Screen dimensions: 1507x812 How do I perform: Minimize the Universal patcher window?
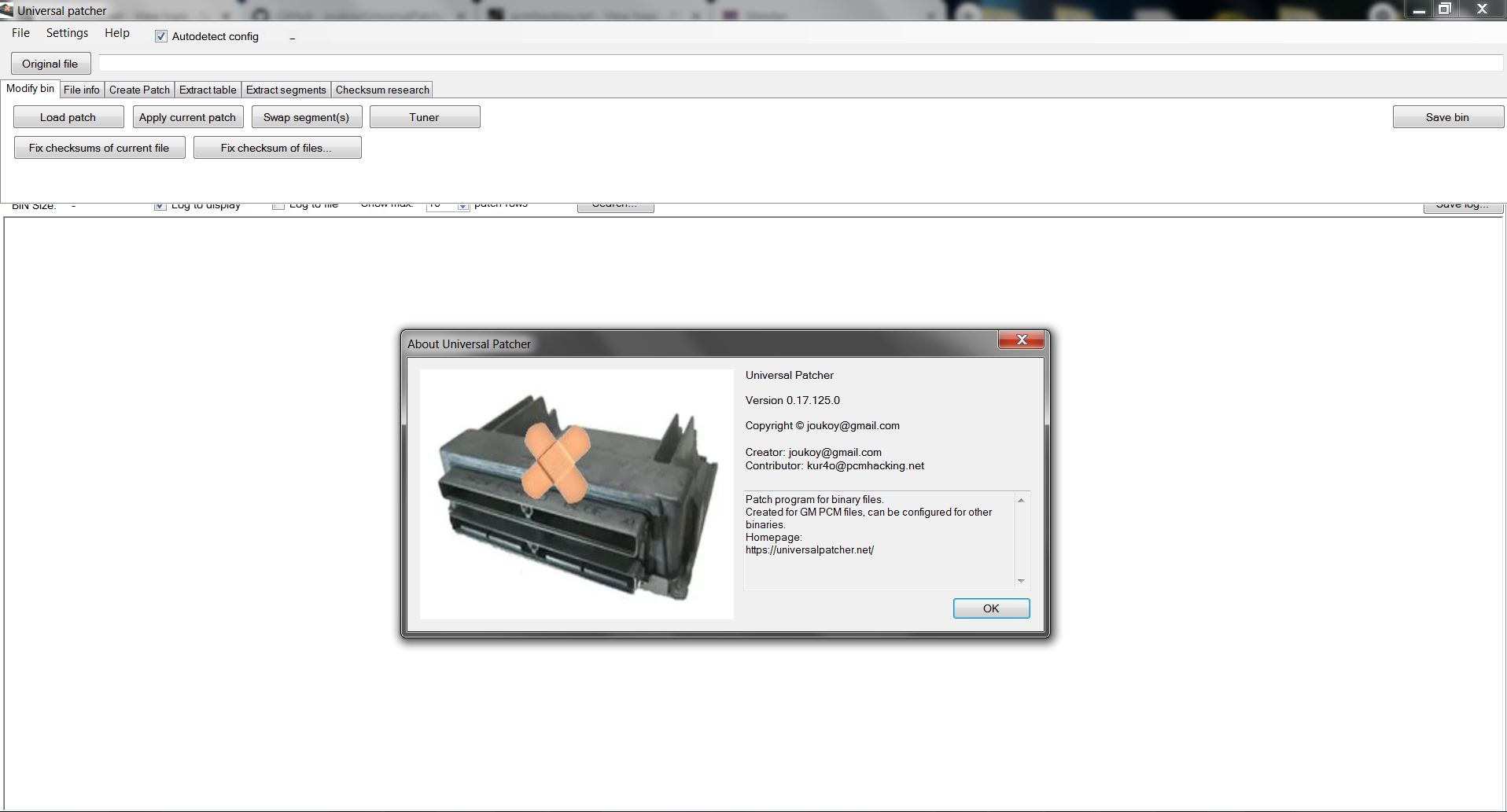[x=1419, y=10]
